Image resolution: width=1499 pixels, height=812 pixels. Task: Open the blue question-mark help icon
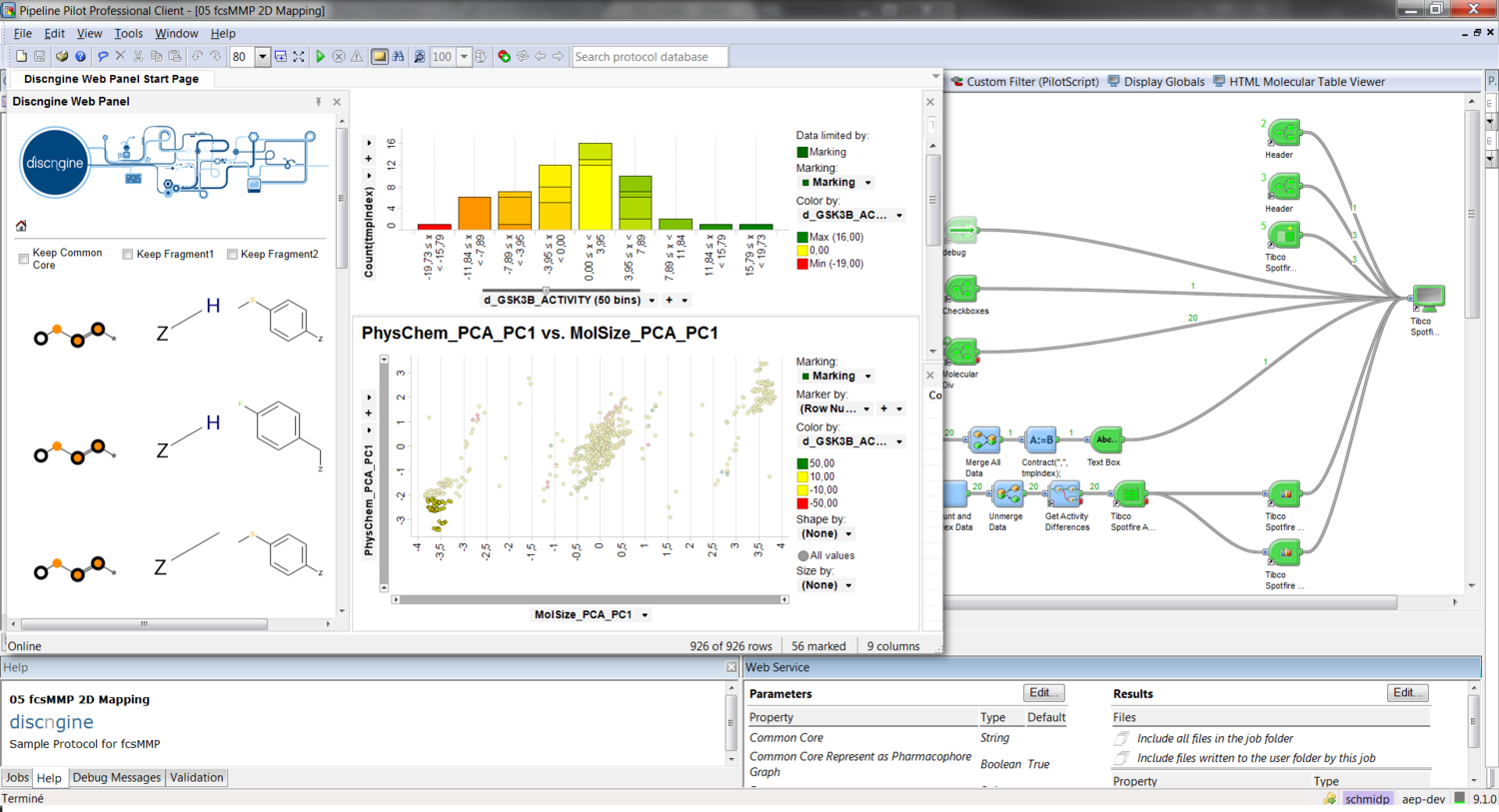pyautogui.click(x=81, y=57)
